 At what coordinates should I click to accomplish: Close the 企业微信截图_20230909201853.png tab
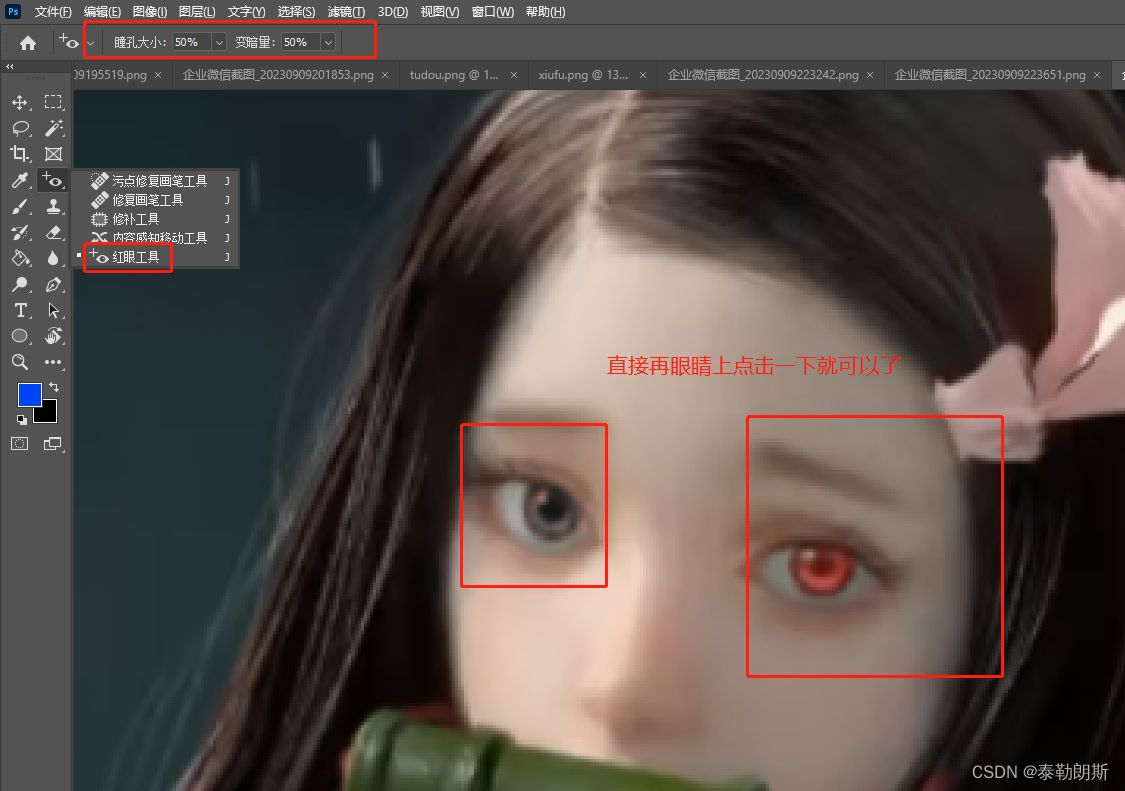(x=385, y=75)
